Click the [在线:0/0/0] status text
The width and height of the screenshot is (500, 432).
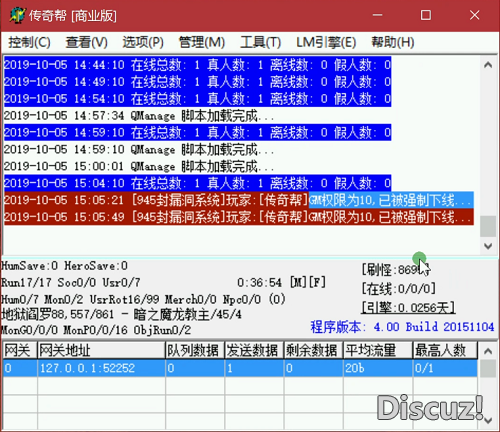[x=399, y=288]
